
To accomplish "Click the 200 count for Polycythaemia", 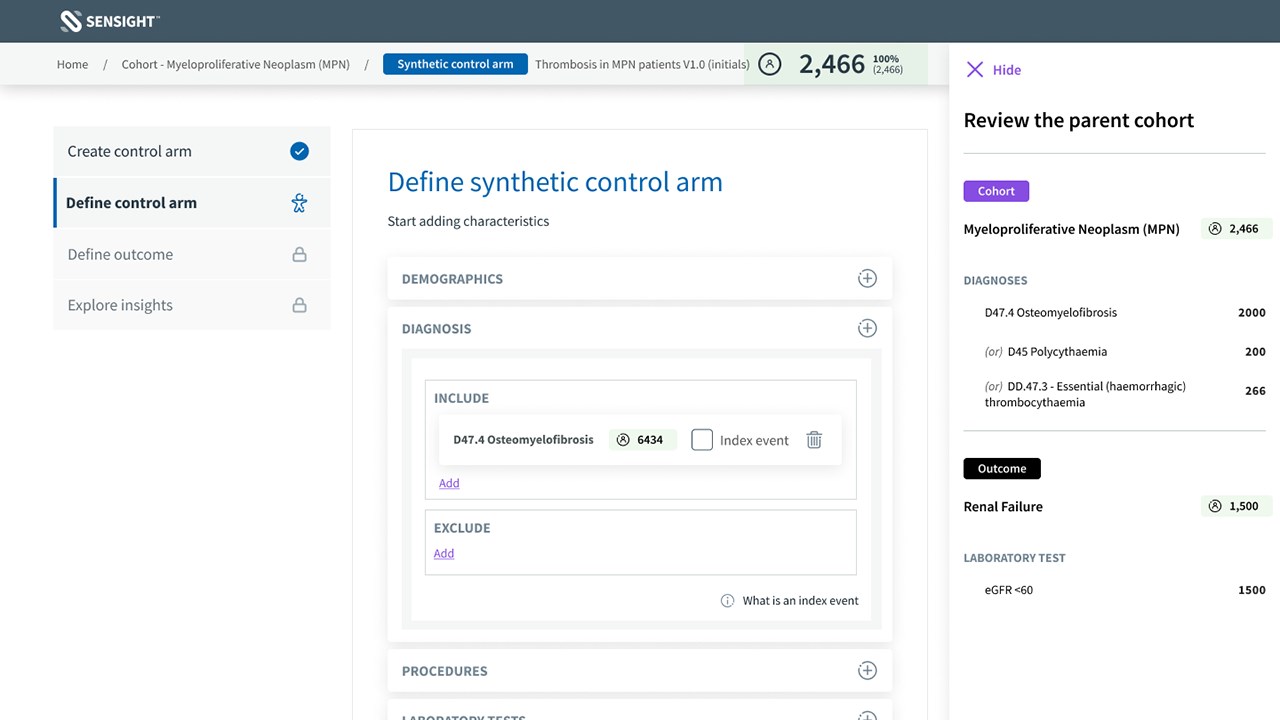I will click(x=1255, y=352).
